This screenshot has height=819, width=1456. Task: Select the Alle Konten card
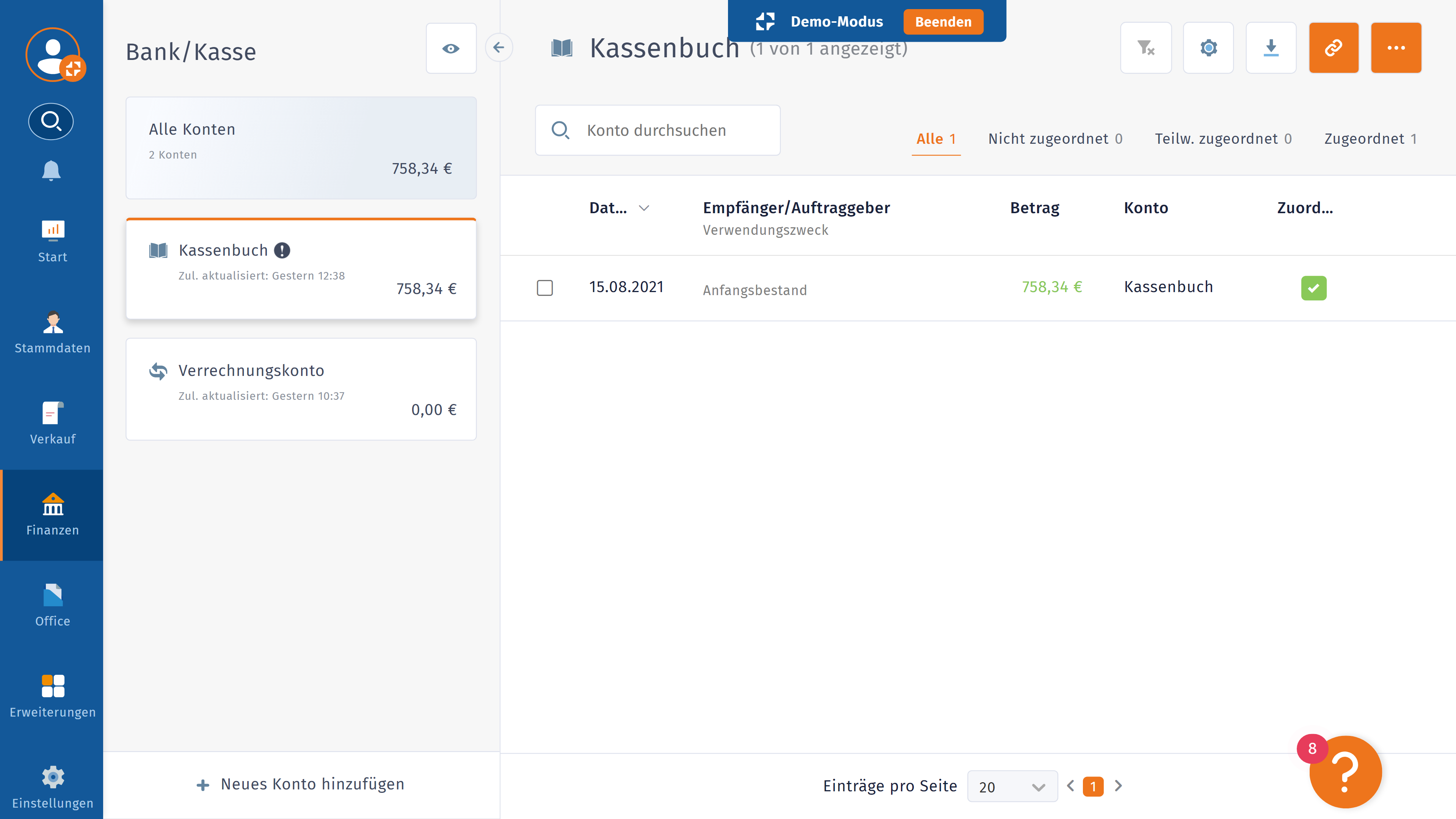[301, 148]
